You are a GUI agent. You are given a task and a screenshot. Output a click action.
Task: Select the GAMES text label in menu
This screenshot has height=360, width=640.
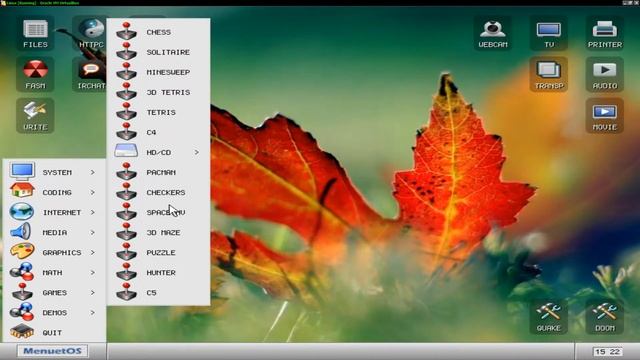point(55,293)
